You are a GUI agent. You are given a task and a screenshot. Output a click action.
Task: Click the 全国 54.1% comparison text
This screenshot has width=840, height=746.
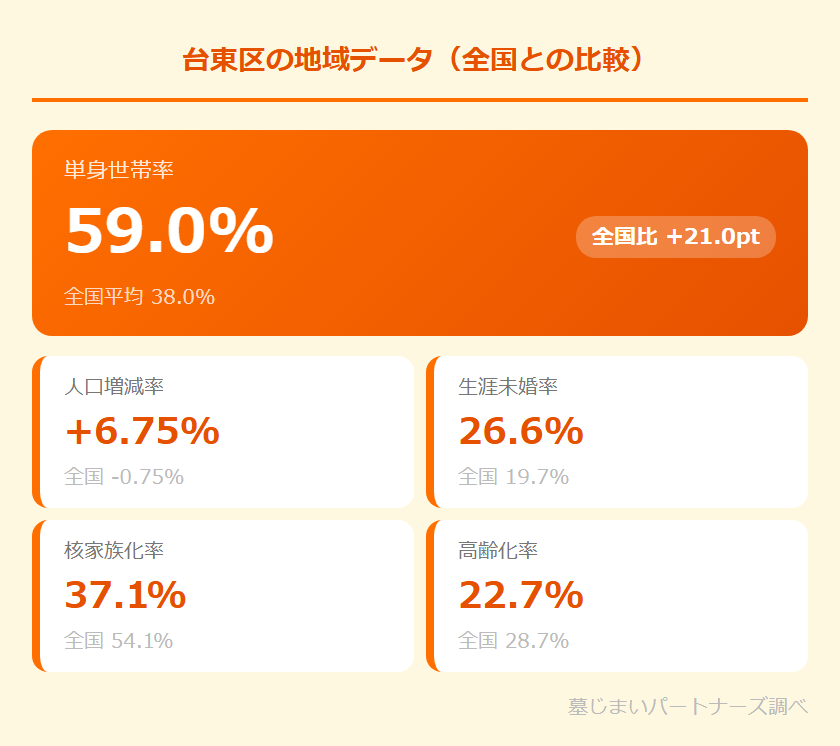point(118,640)
